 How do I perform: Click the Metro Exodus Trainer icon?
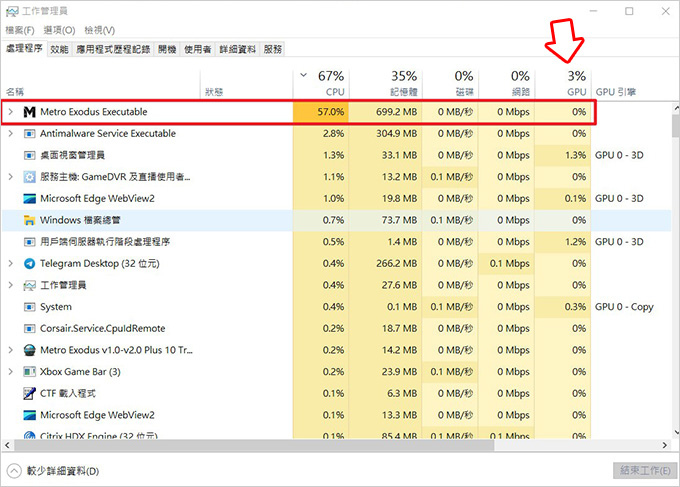tap(29, 350)
